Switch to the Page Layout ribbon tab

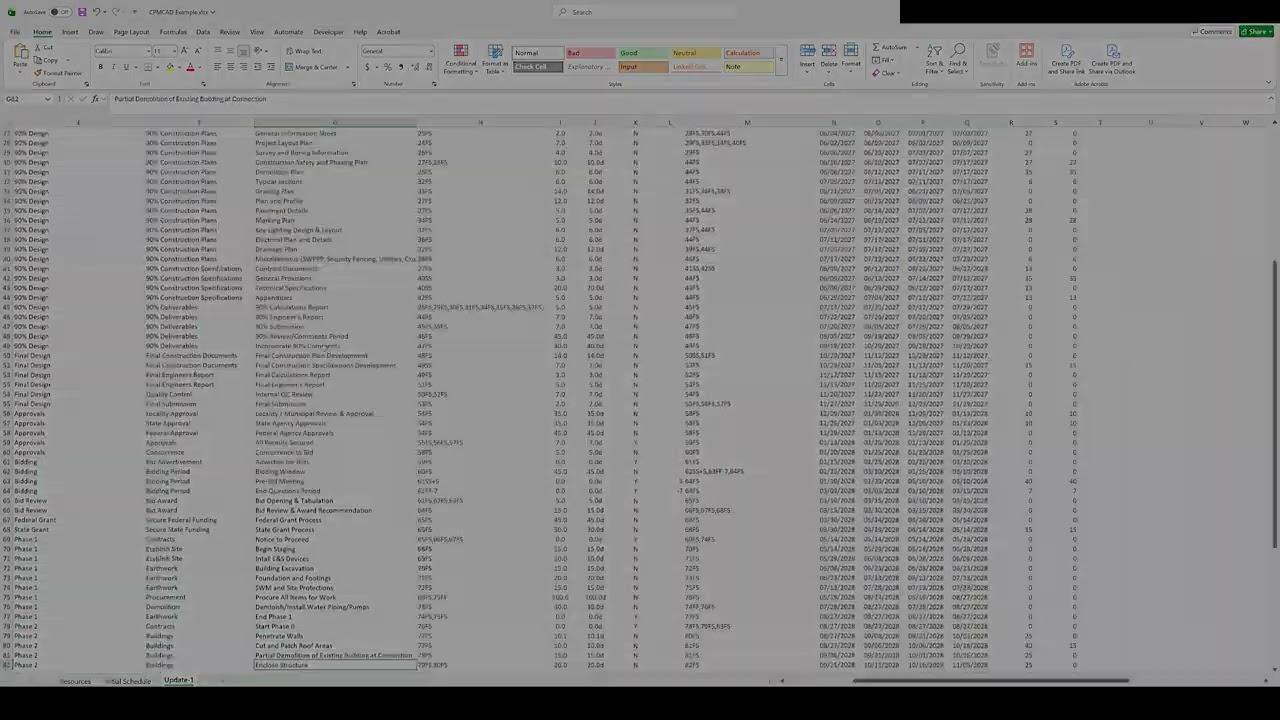pos(131,32)
